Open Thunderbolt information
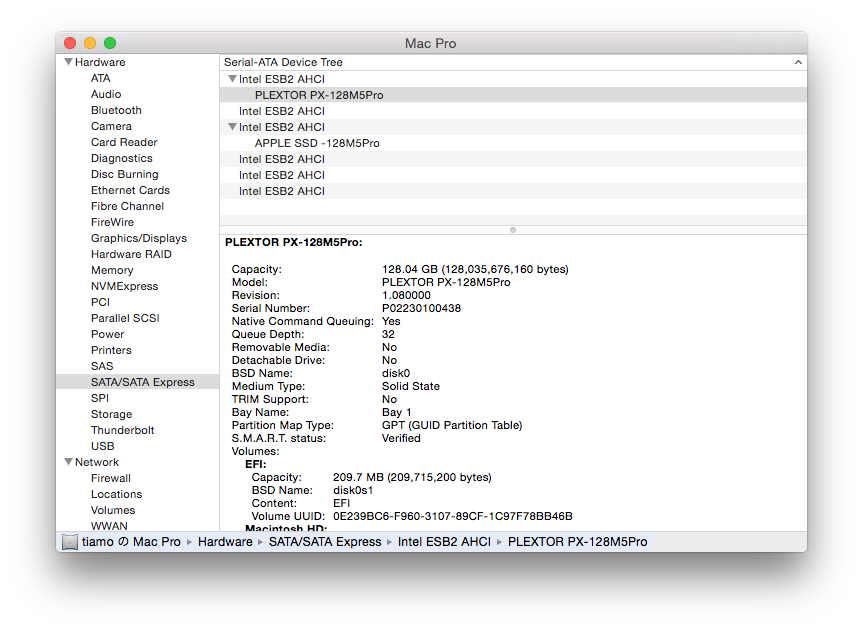The height and width of the screenshot is (632, 863). coord(122,429)
